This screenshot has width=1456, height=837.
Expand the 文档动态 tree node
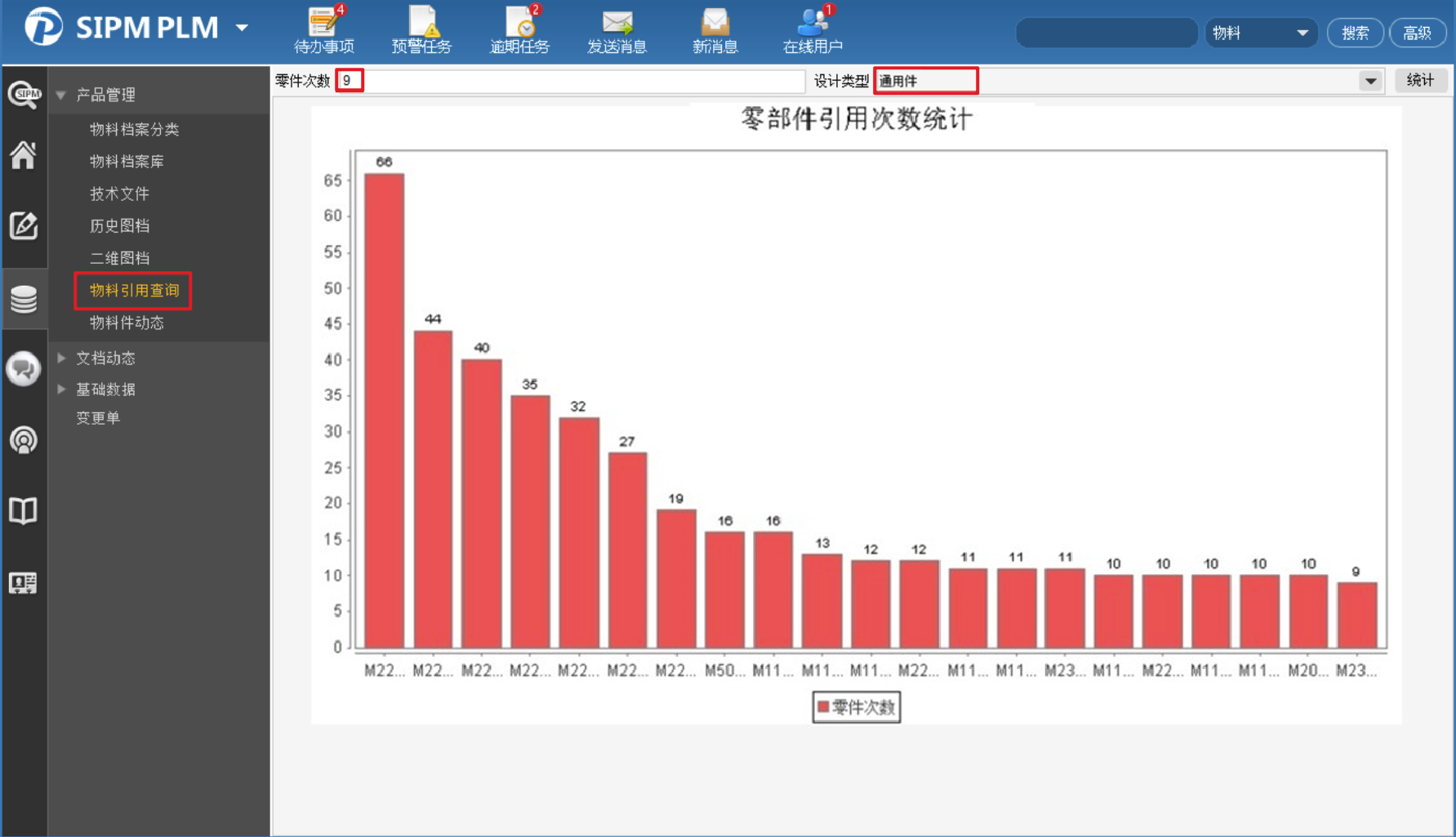point(61,358)
